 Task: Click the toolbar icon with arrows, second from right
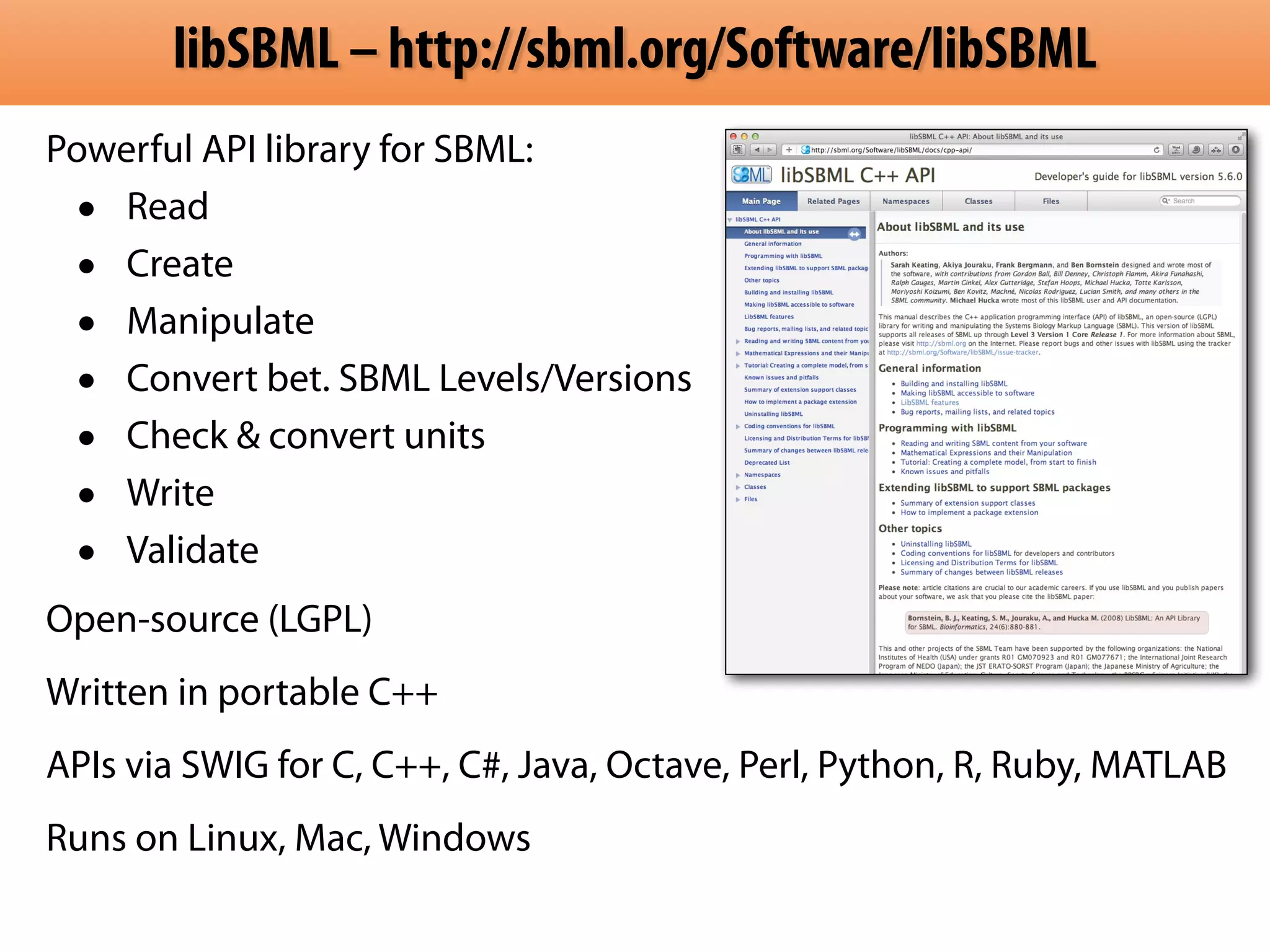click(x=1216, y=150)
